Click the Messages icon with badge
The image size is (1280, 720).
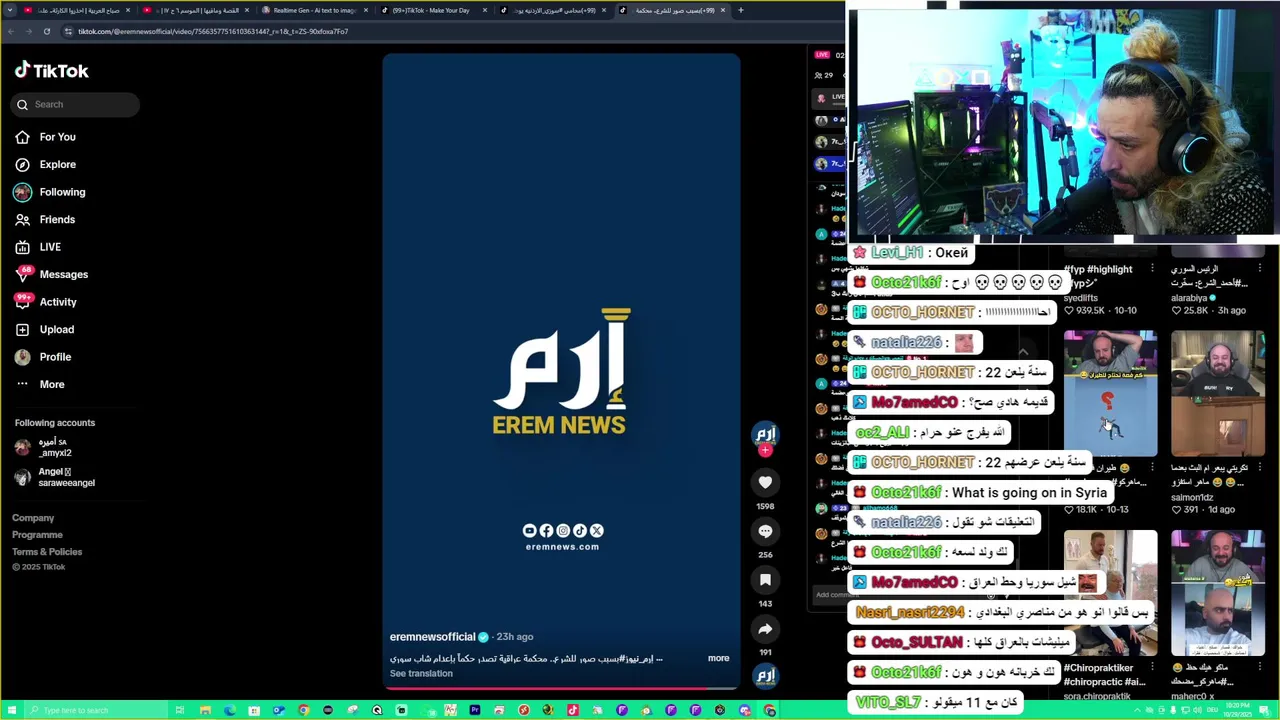click(22, 274)
